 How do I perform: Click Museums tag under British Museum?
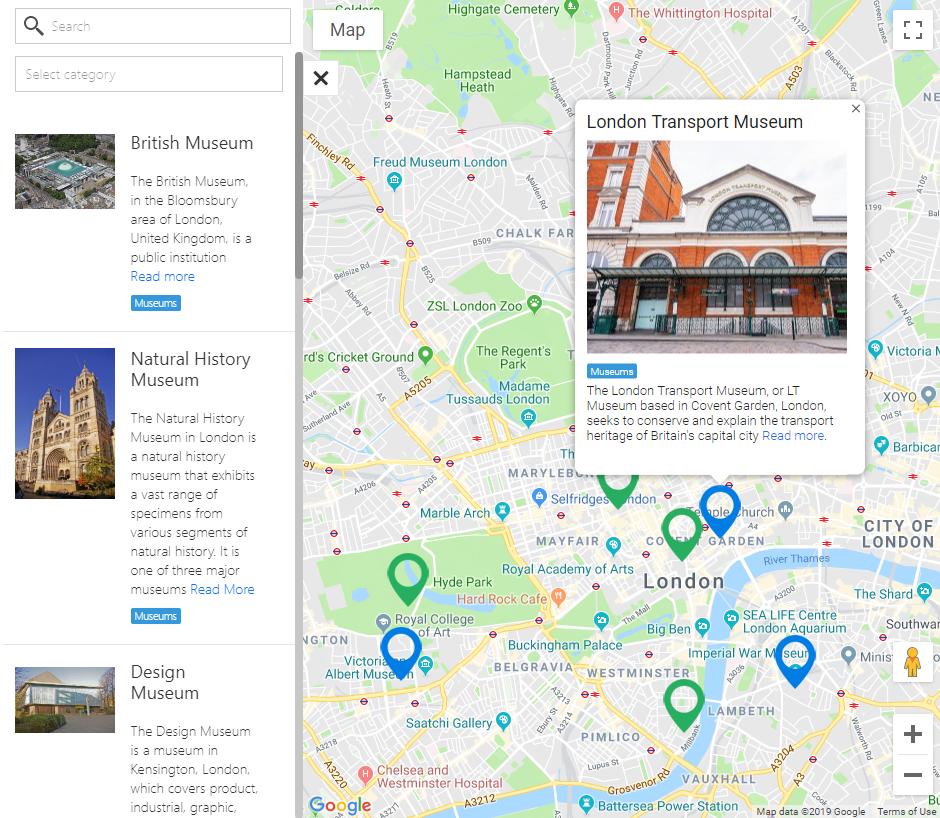point(156,303)
